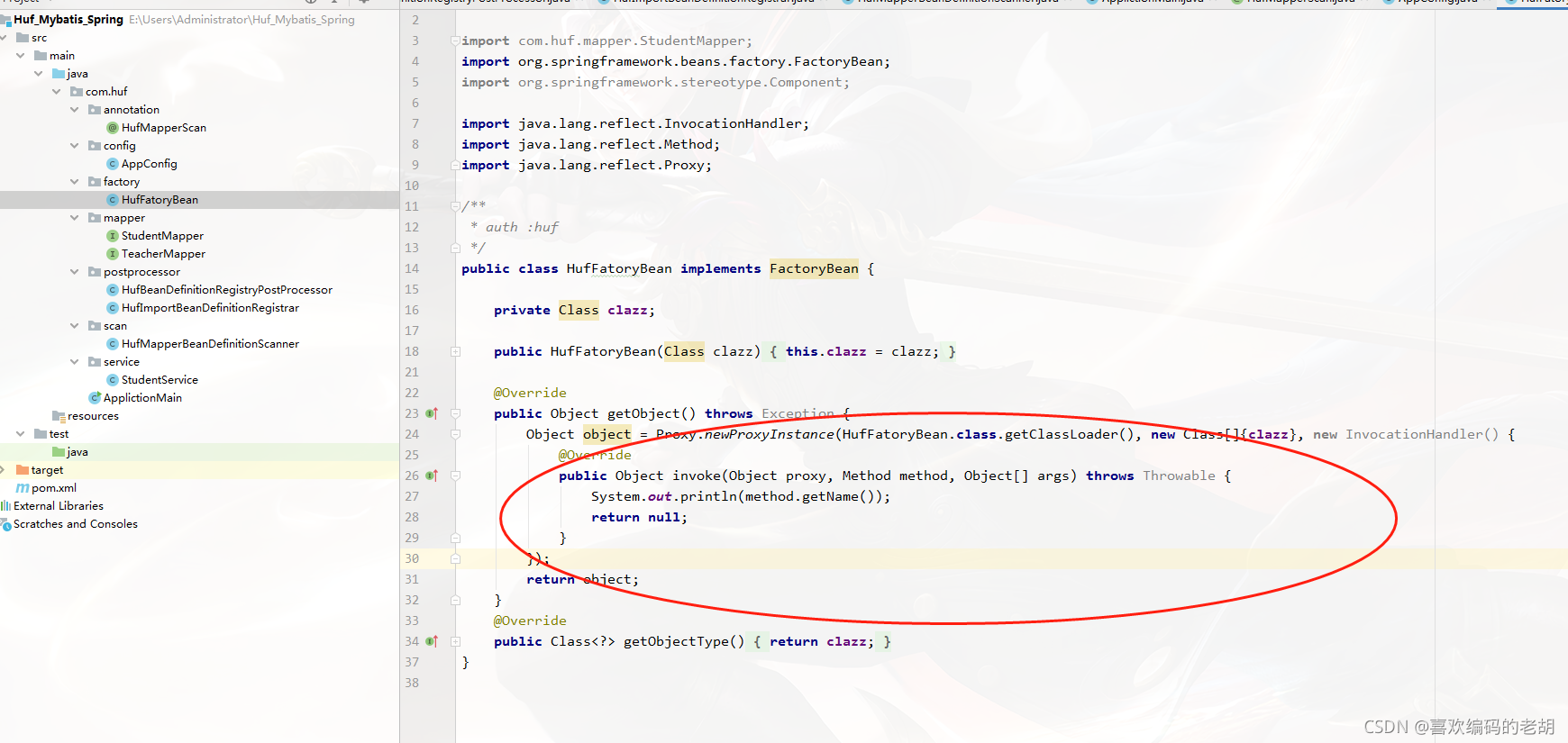Click HufImportBeanDefinitionRegistrar class icon

pyautogui.click(x=113, y=308)
